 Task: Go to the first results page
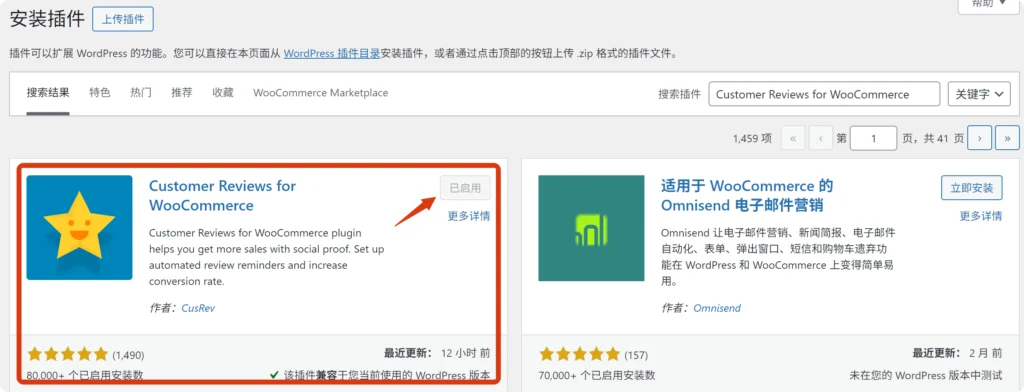click(x=793, y=138)
